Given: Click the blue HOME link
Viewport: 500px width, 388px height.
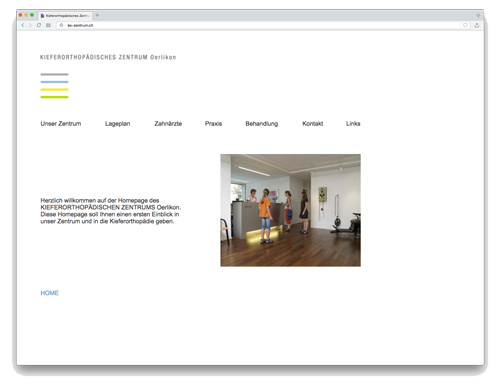Looking at the screenshot, I should click(x=49, y=293).
